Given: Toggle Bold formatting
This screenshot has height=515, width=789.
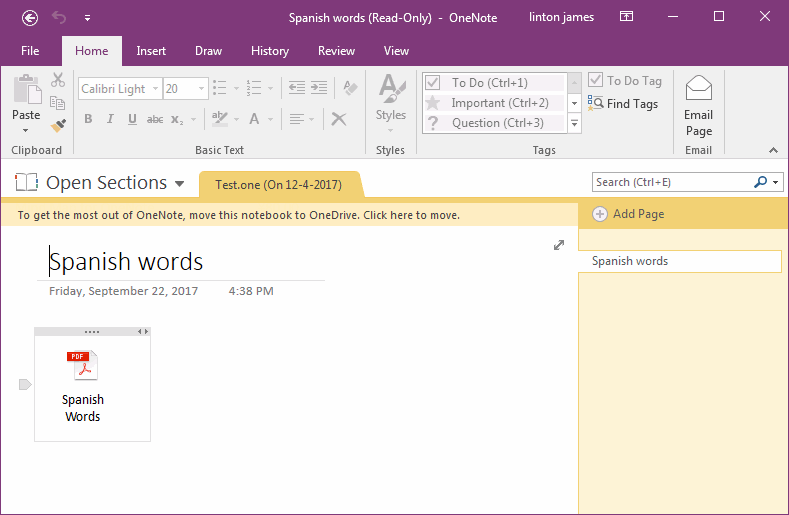Looking at the screenshot, I should (x=88, y=119).
